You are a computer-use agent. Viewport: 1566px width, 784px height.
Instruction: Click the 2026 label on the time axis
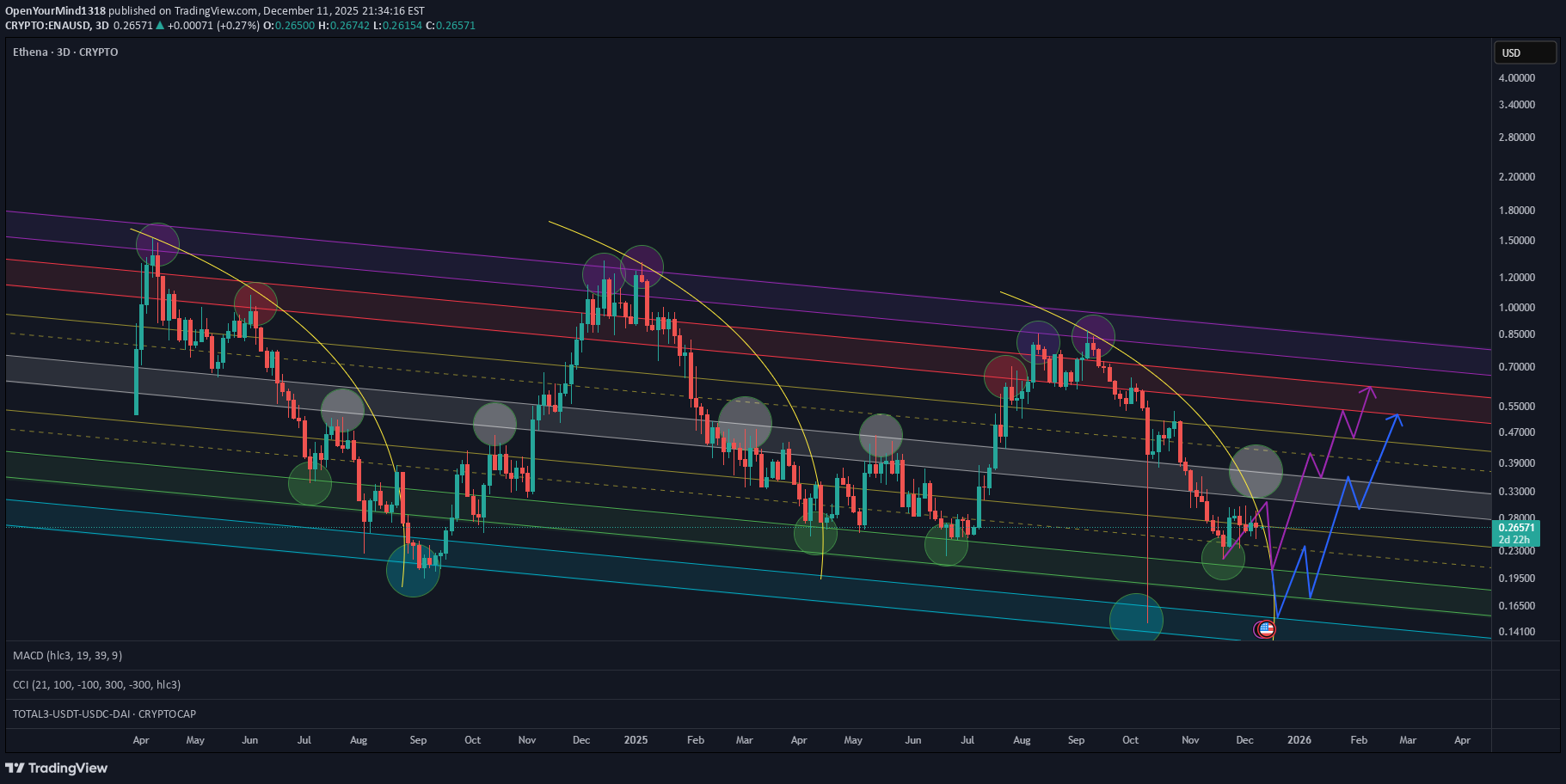[x=1299, y=740]
